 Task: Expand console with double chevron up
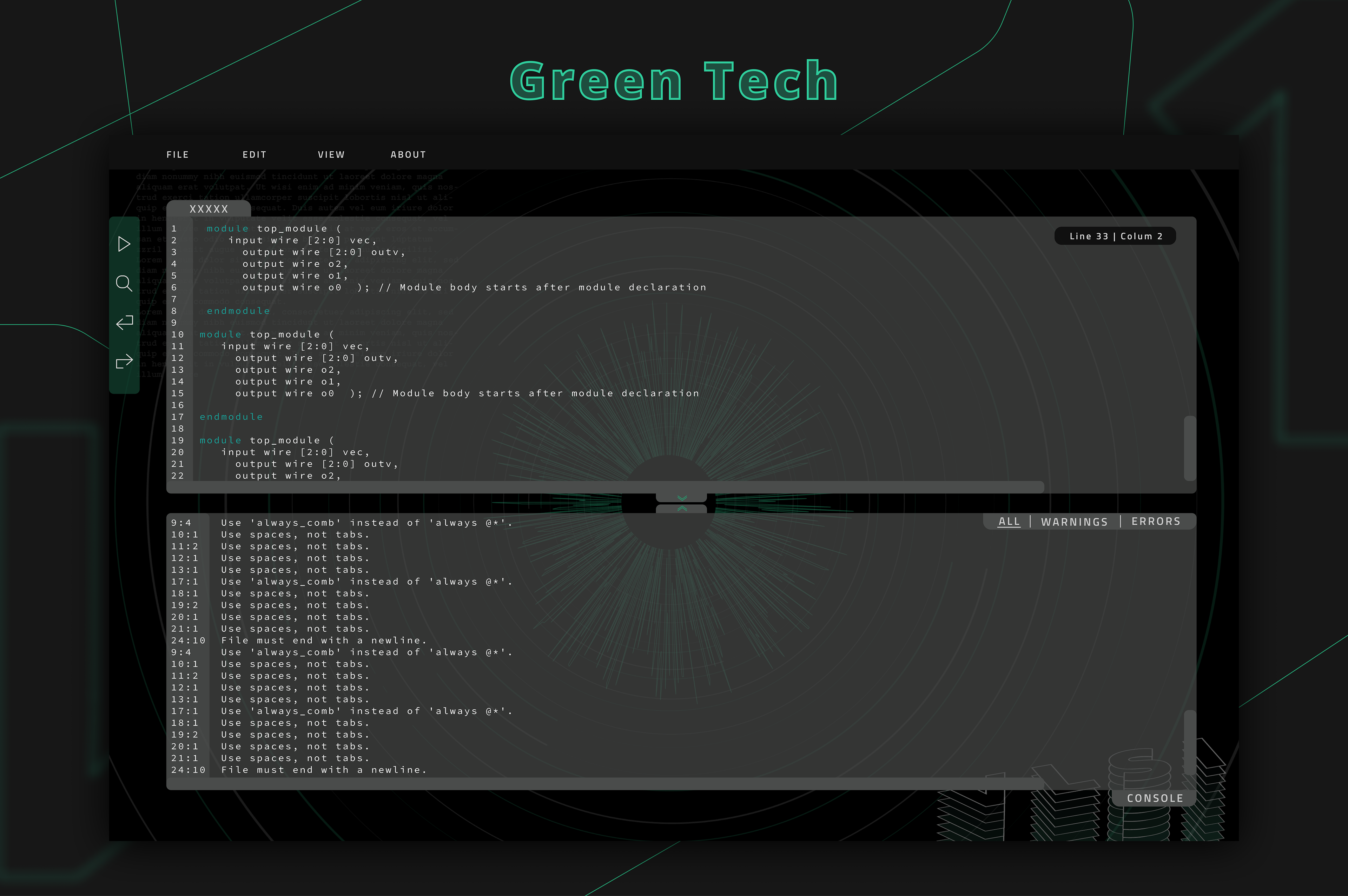pyautogui.click(x=682, y=509)
